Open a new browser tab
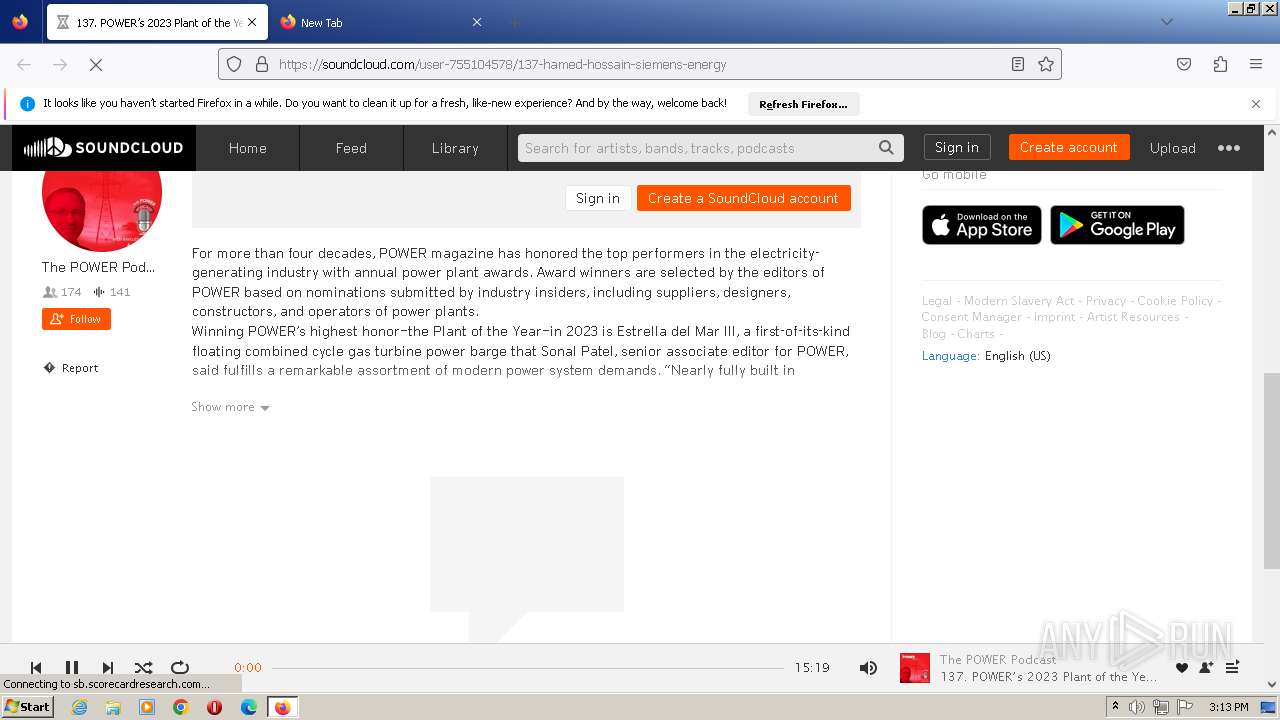This screenshot has width=1280, height=720. (x=514, y=22)
